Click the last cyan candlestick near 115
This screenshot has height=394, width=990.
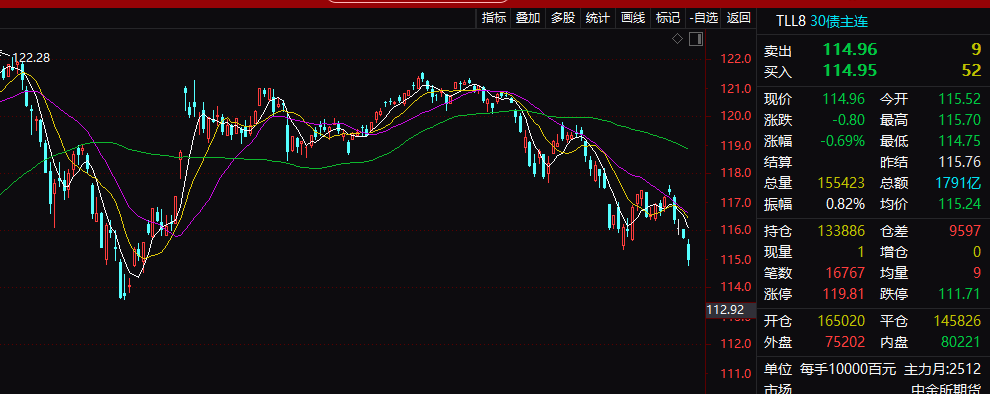688,252
